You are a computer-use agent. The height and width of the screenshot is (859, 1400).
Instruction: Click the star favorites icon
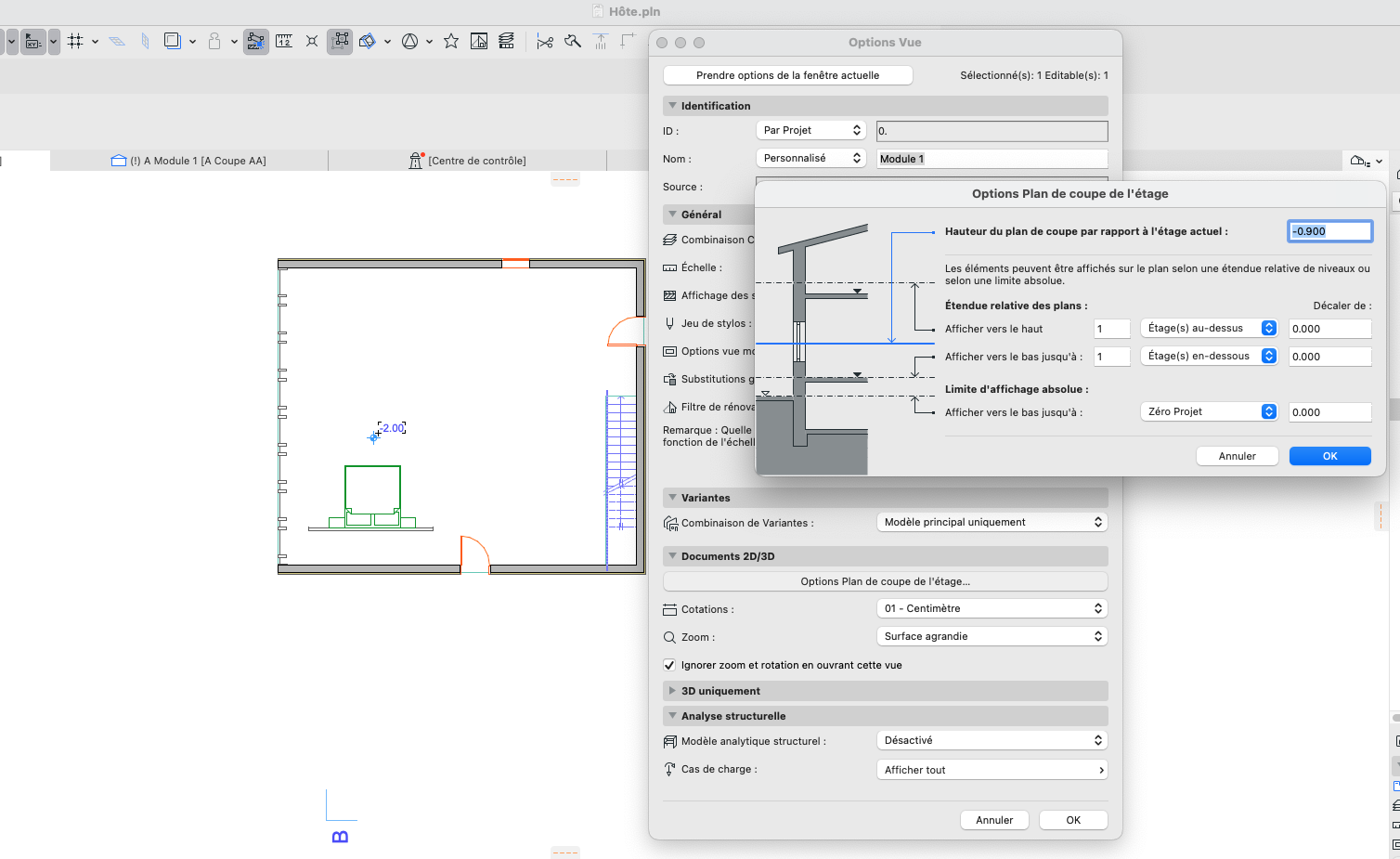pos(451,41)
